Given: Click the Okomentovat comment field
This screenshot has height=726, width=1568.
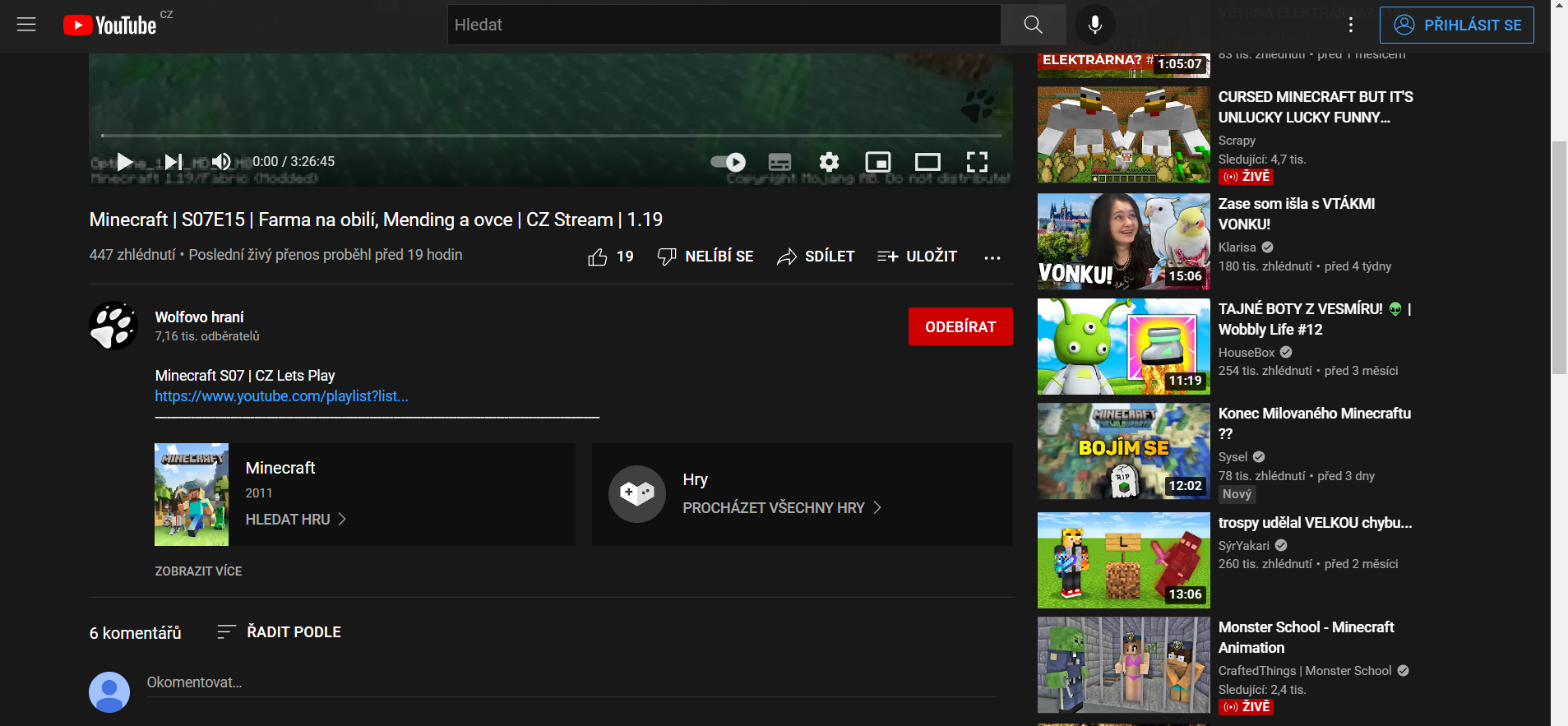Looking at the screenshot, I should 571,683.
